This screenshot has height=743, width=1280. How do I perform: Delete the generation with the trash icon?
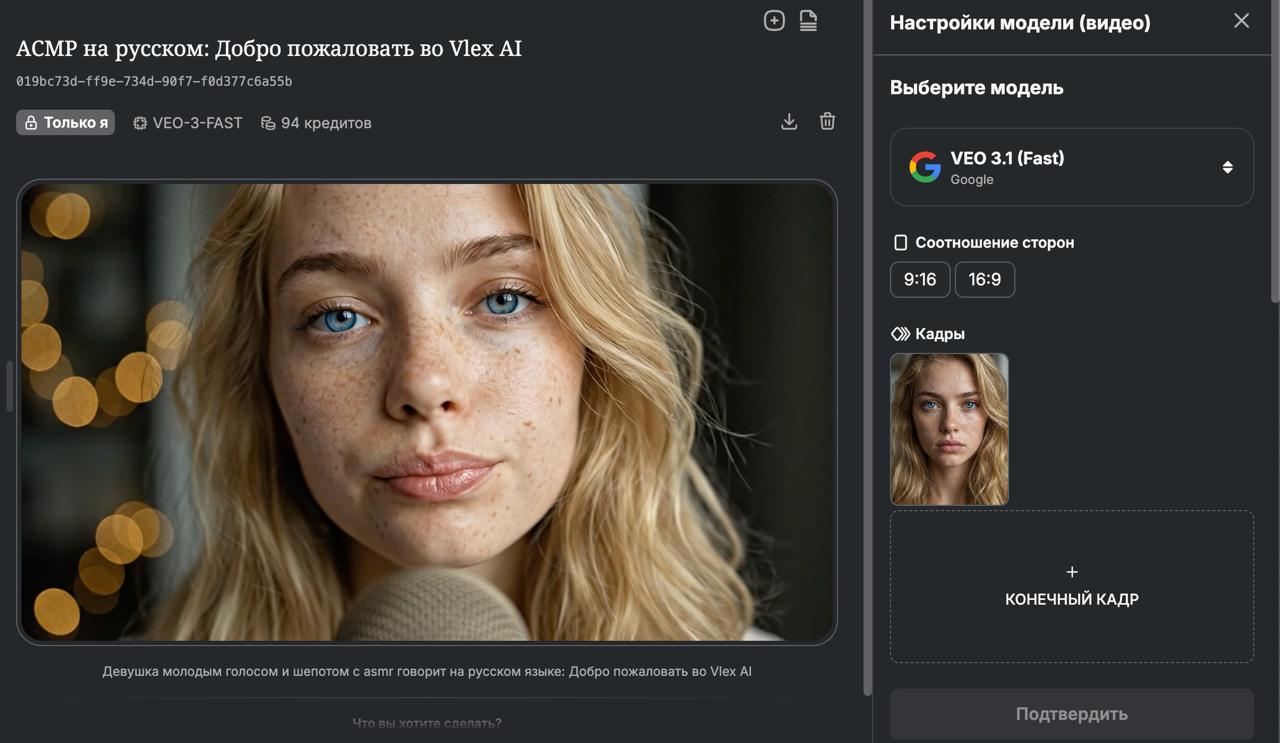pos(827,121)
